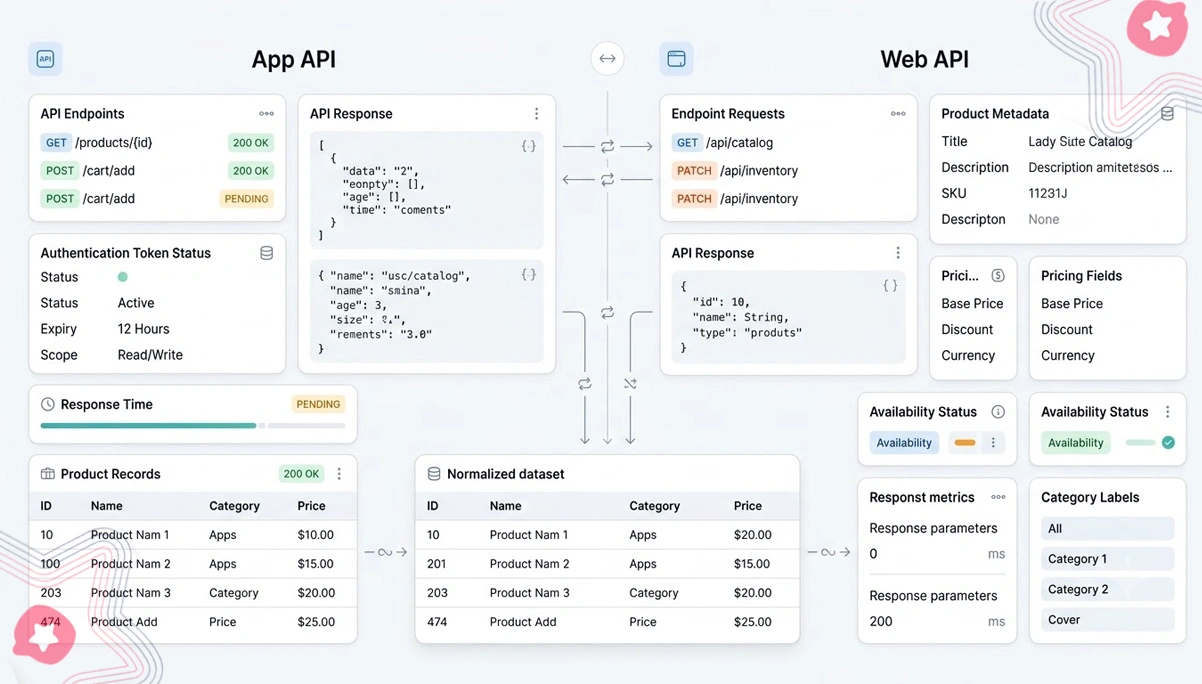Click the second PATCH /api/inventory request
This screenshot has height=684, width=1202.
[735, 199]
